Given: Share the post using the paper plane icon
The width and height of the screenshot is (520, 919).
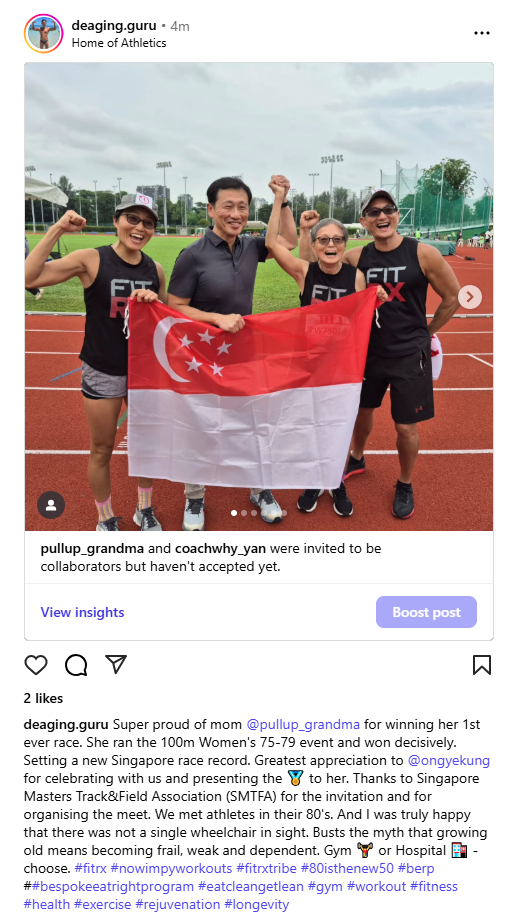Looking at the screenshot, I should [116, 664].
